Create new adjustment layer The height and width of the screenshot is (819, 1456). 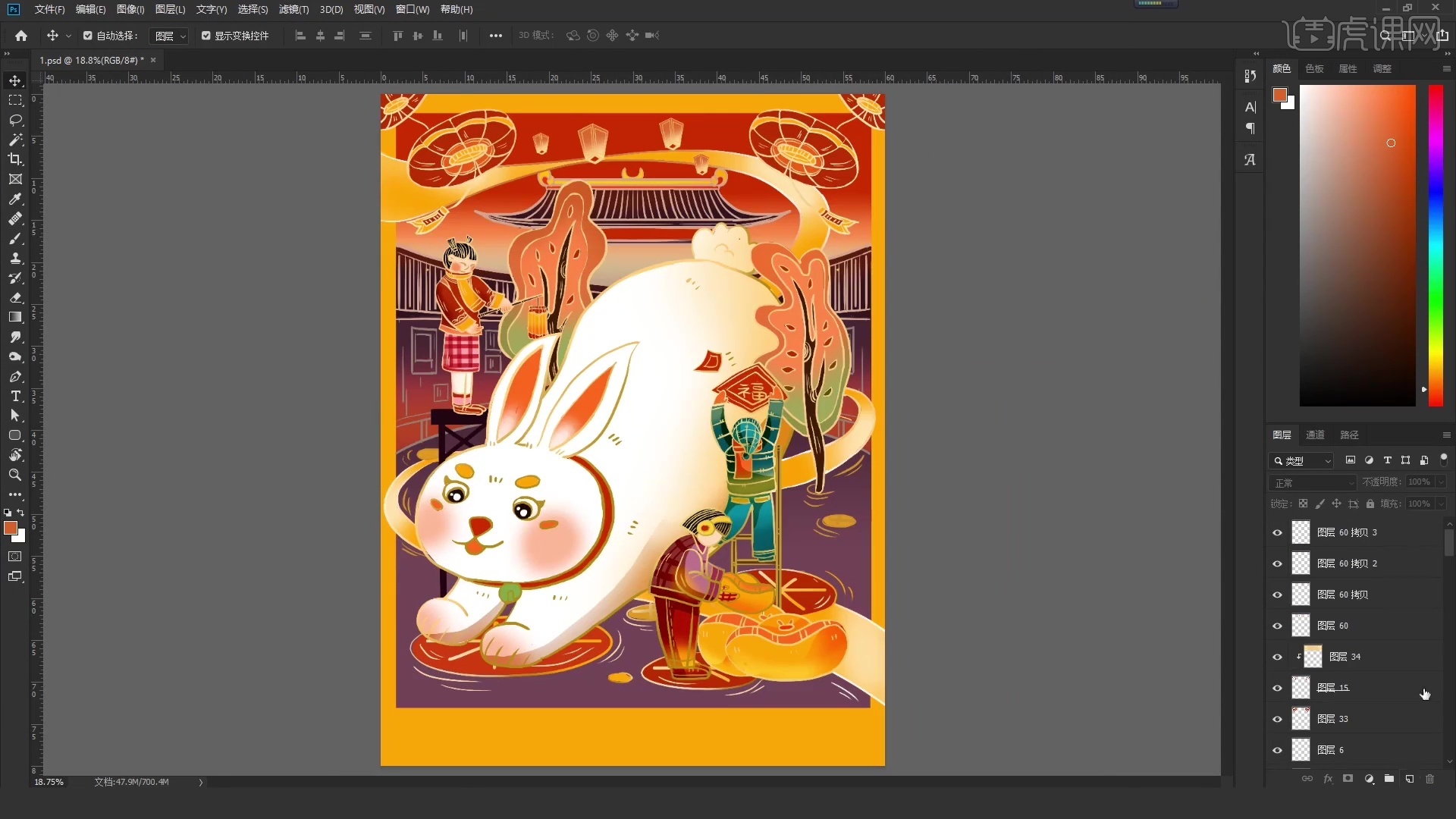pyautogui.click(x=1369, y=779)
